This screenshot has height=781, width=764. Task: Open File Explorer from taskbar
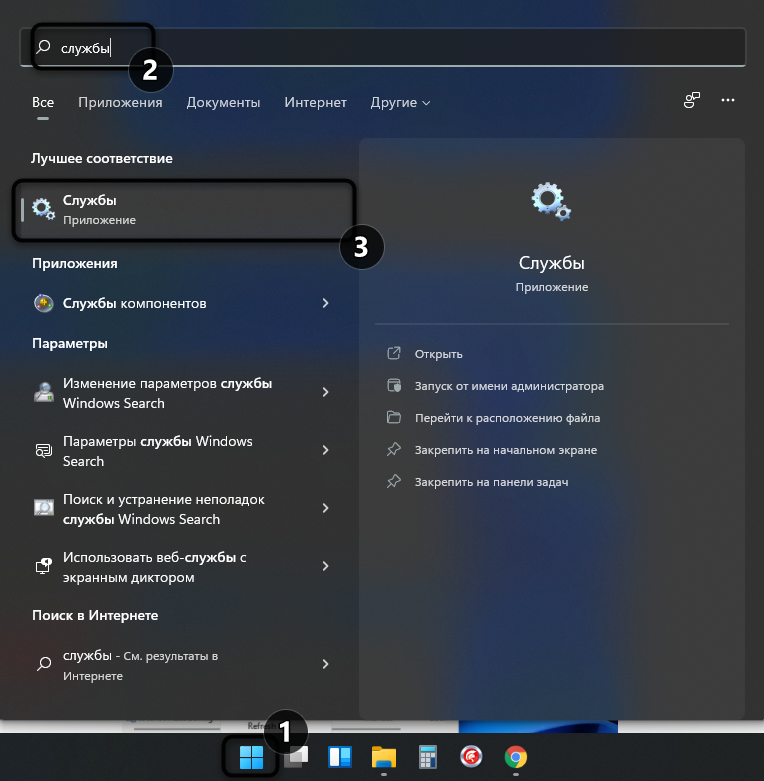click(x=383, y=757)
